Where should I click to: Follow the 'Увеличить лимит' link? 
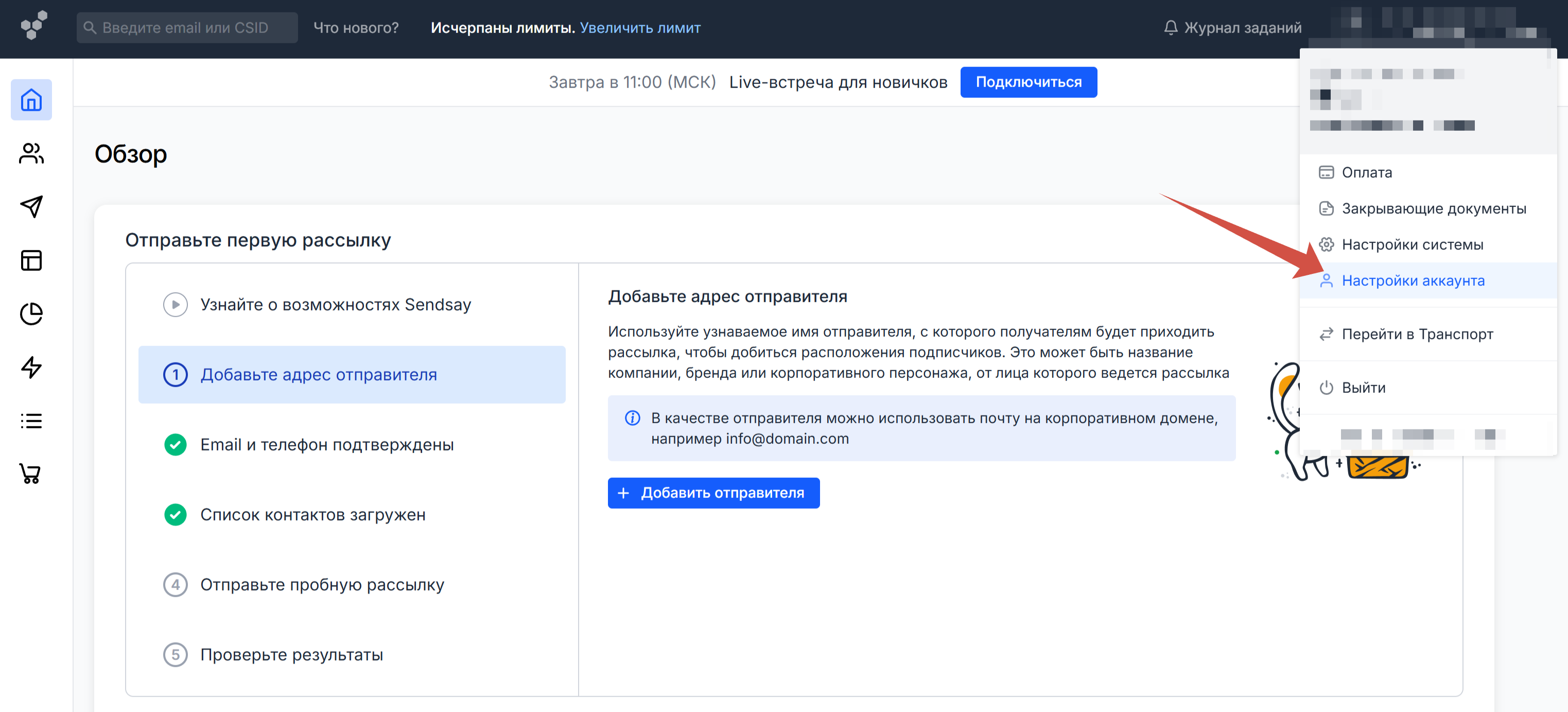tap(640, 28)
